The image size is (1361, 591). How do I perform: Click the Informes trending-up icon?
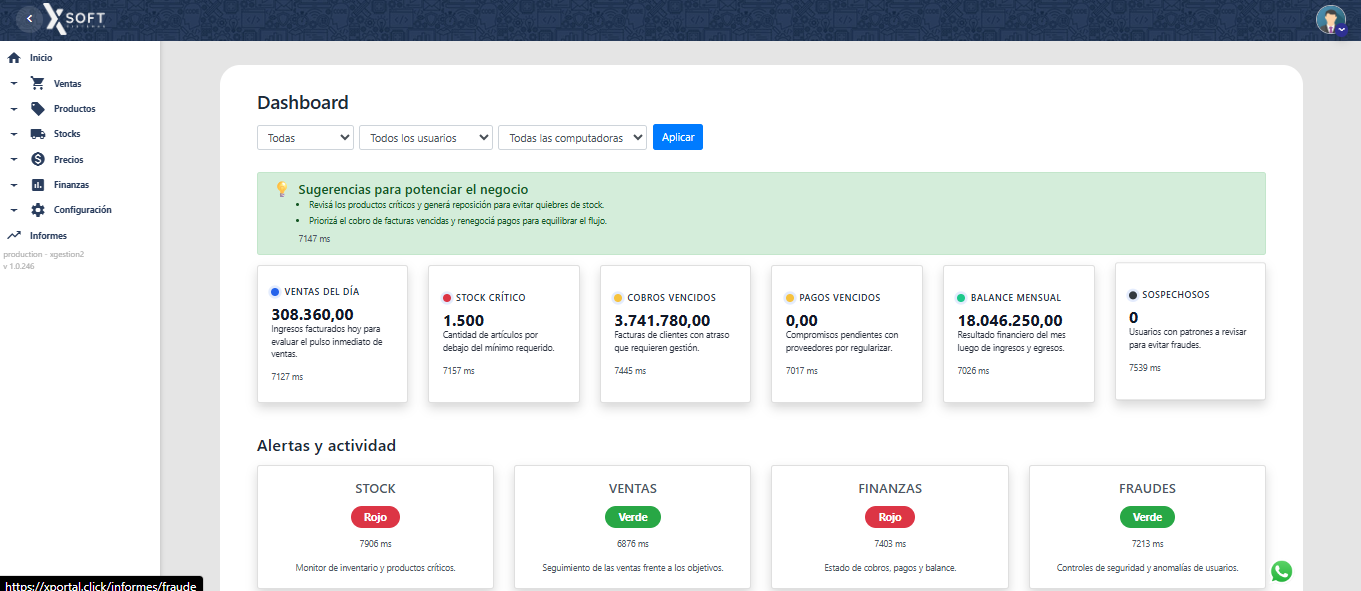[x=14, y=236]
